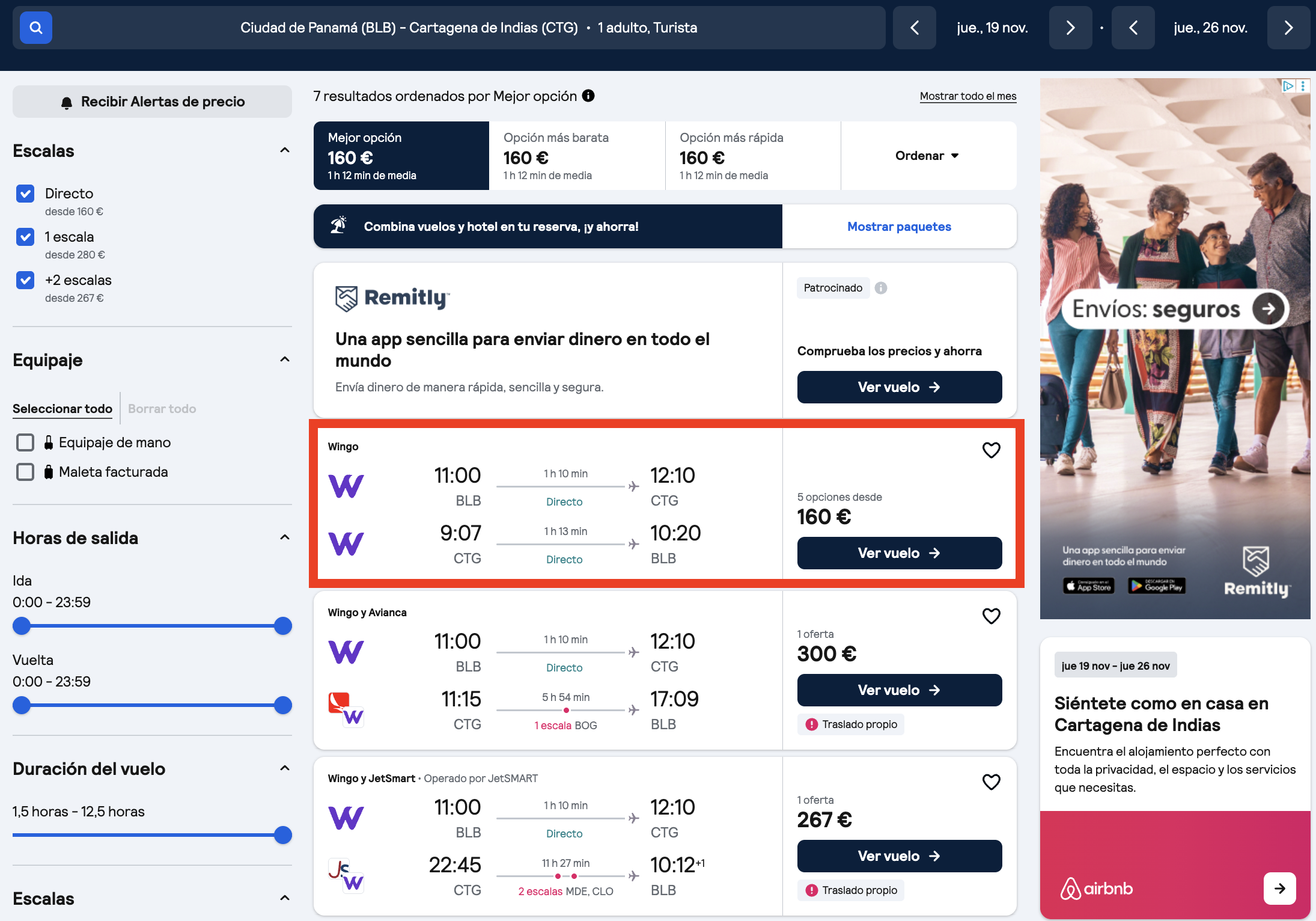Click JetSmart/Wingo logo on 22:45 return flight

[346, 876]
